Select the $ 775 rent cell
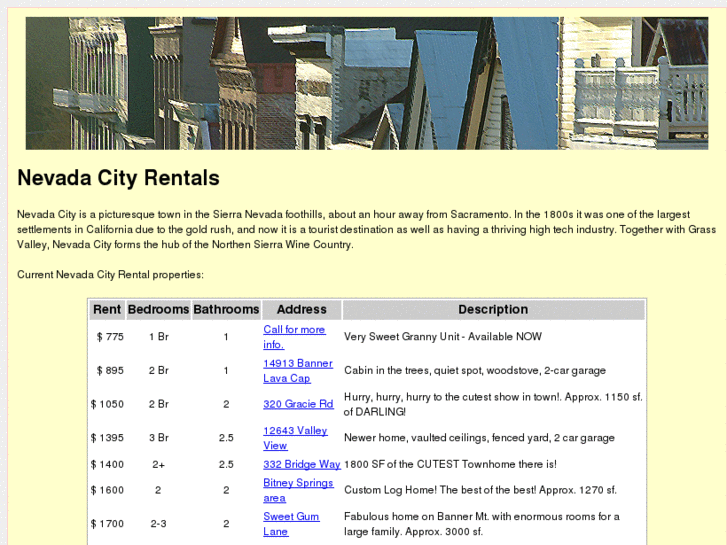This screenshot has height=545, width=727. [110, 337]
